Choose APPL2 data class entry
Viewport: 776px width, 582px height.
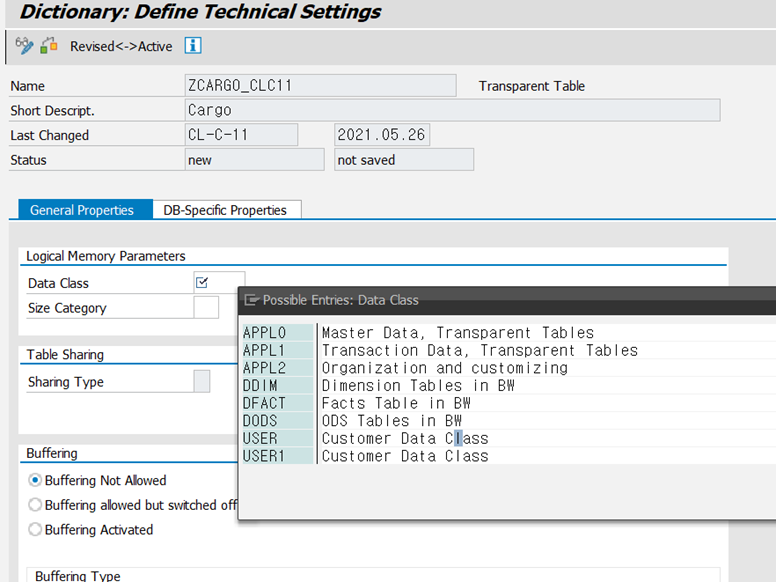pos(278,368)
